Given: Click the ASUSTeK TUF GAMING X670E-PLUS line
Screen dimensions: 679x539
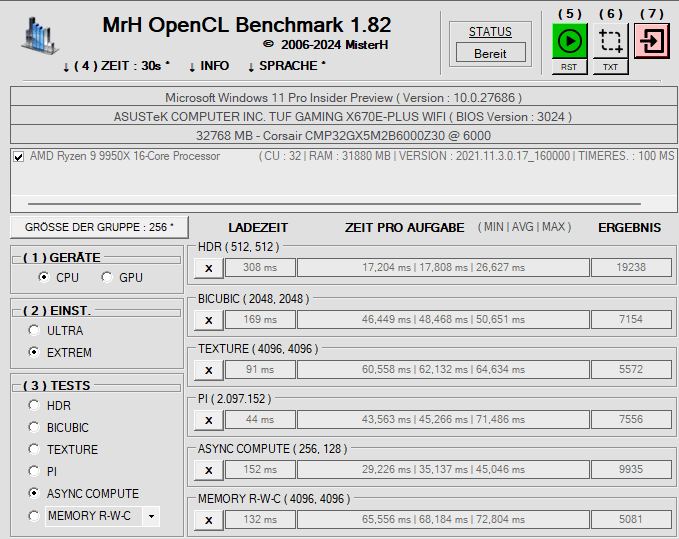Looking at the screenshot, I should coord(344,116).
